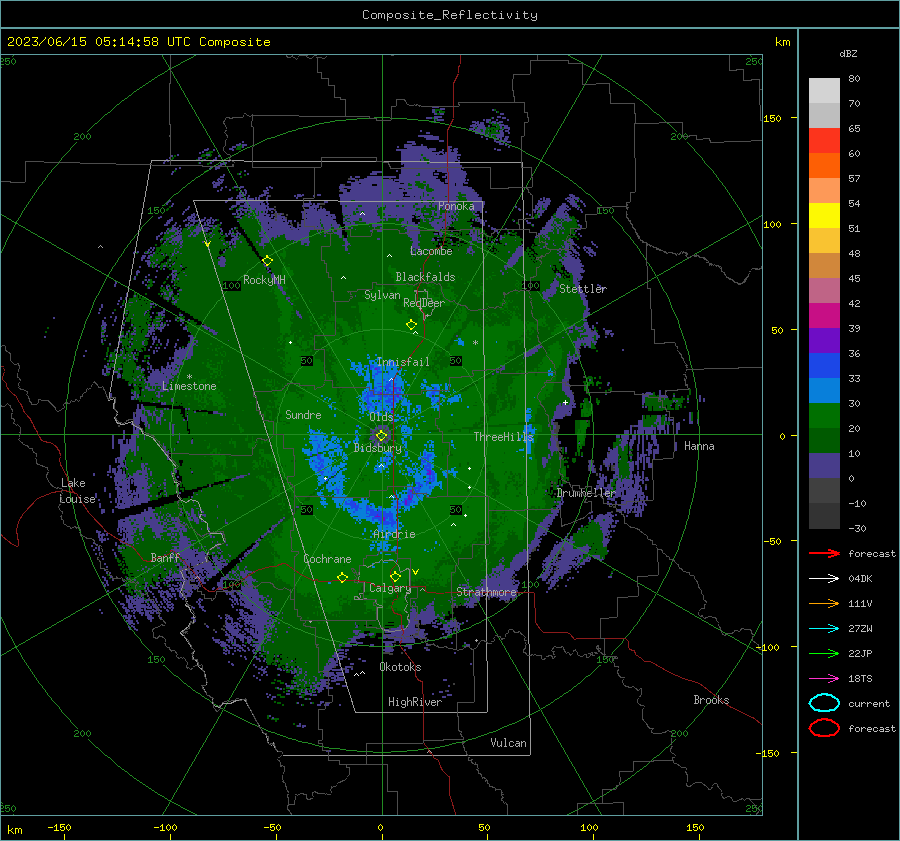The width and height of the screenshot is (900, 841).
Task: Click the 22JP legend label
Action: (x=860, y=653)
